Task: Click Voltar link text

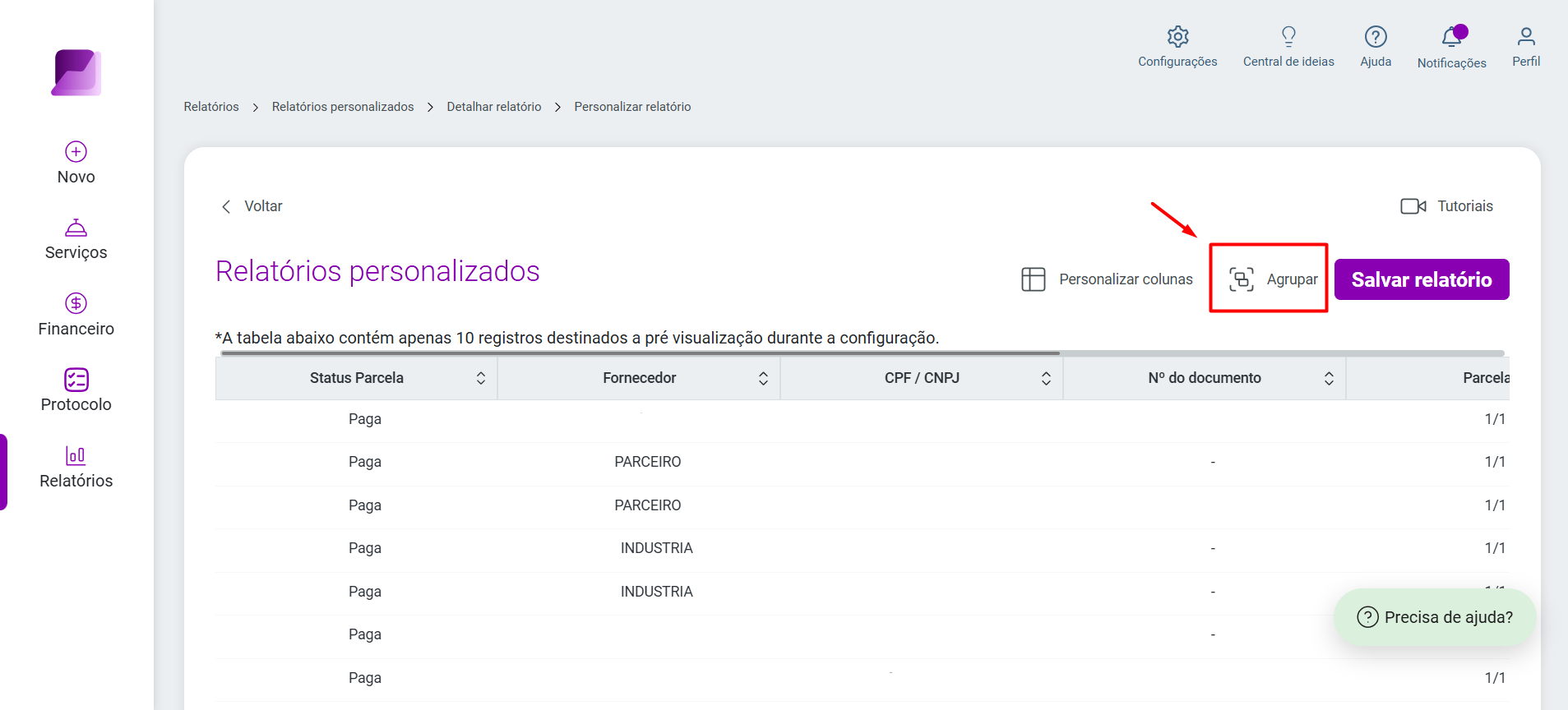Action: [263, 206]
